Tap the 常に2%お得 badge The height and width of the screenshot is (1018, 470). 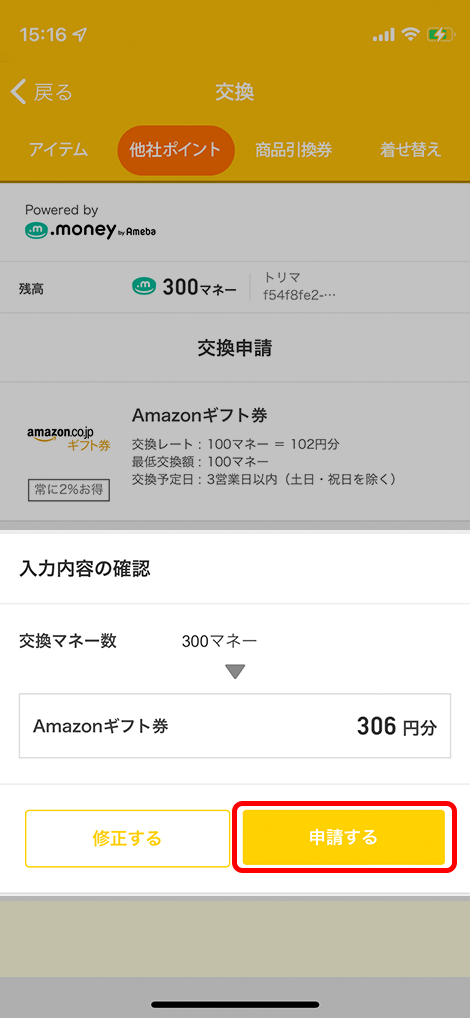click(69, 490)
